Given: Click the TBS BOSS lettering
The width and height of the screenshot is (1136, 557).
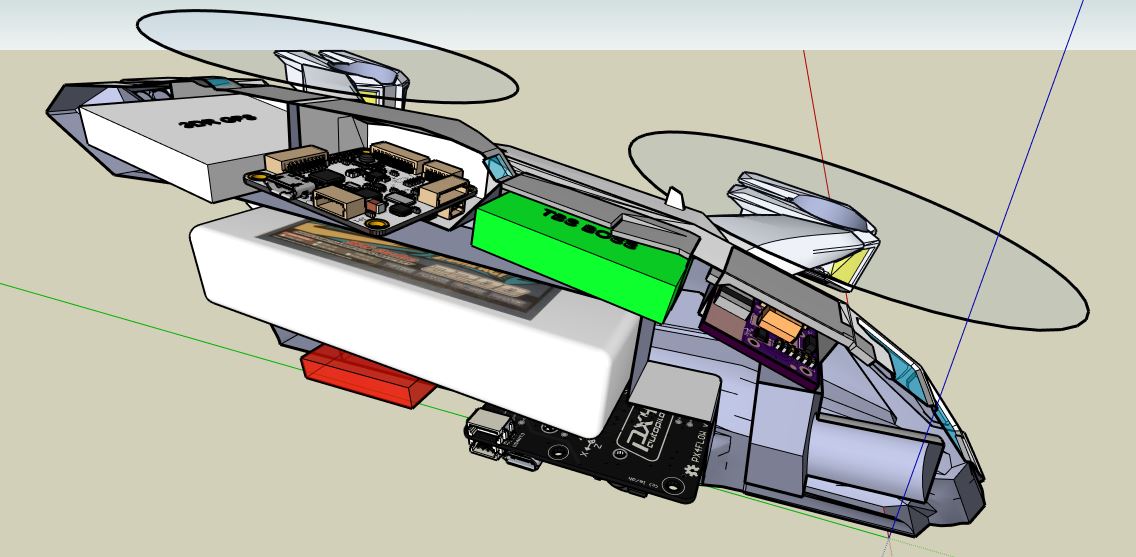Looking at the screenshot, I should (x=589, y=228).
